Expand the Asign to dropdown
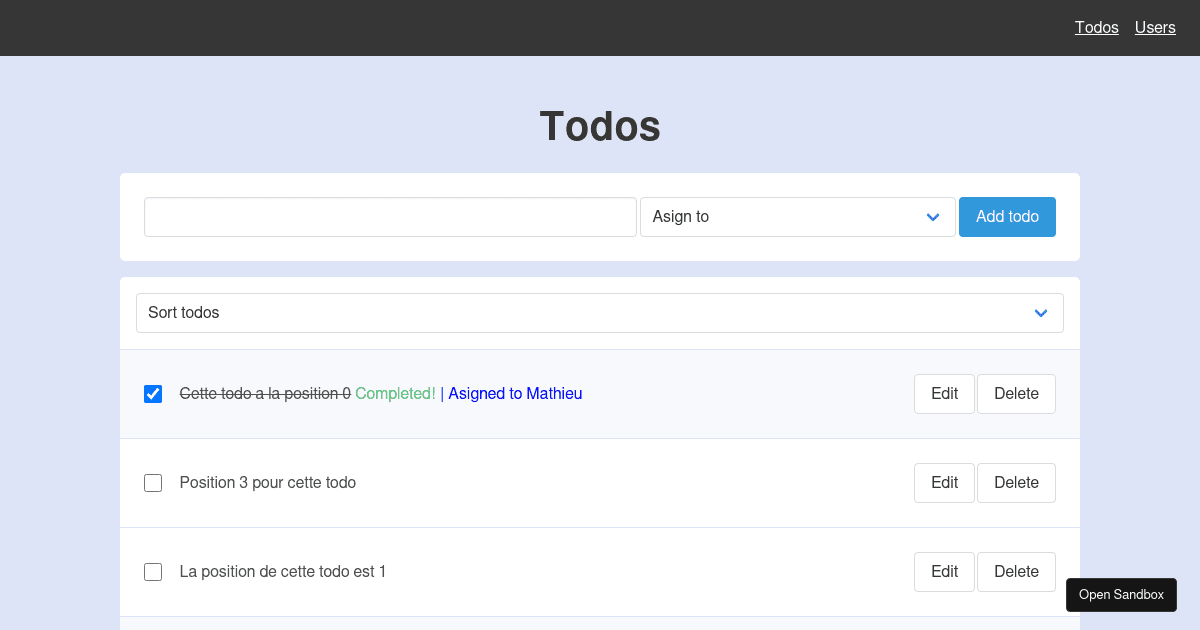The height and width of the screenshot is (630, 1200). [x=798, y=217]
